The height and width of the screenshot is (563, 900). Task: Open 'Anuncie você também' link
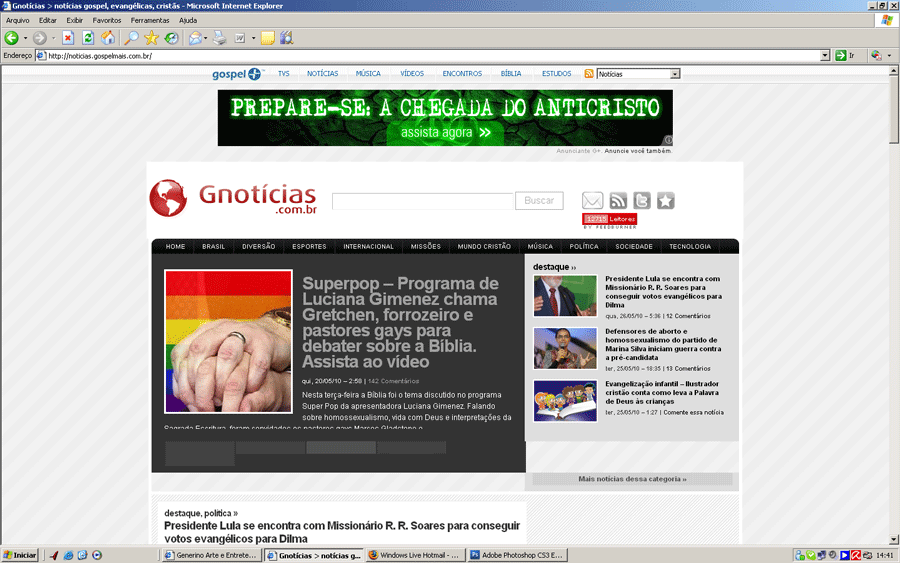[x=638, y=151]
